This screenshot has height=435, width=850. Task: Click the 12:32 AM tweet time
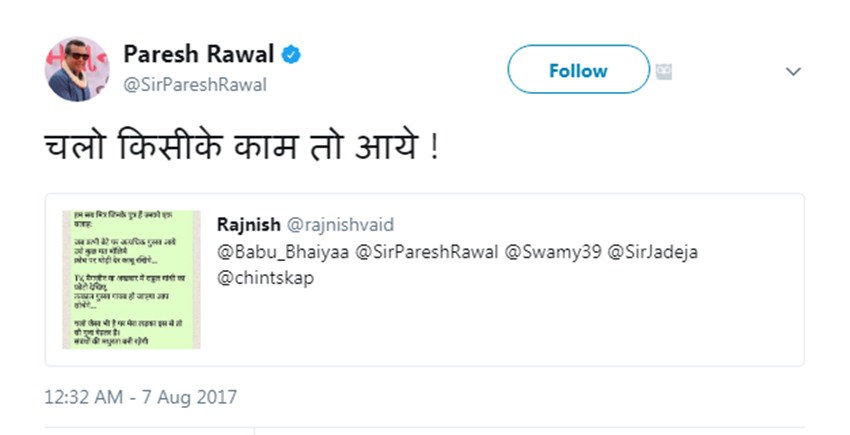(x=85, y=397)
